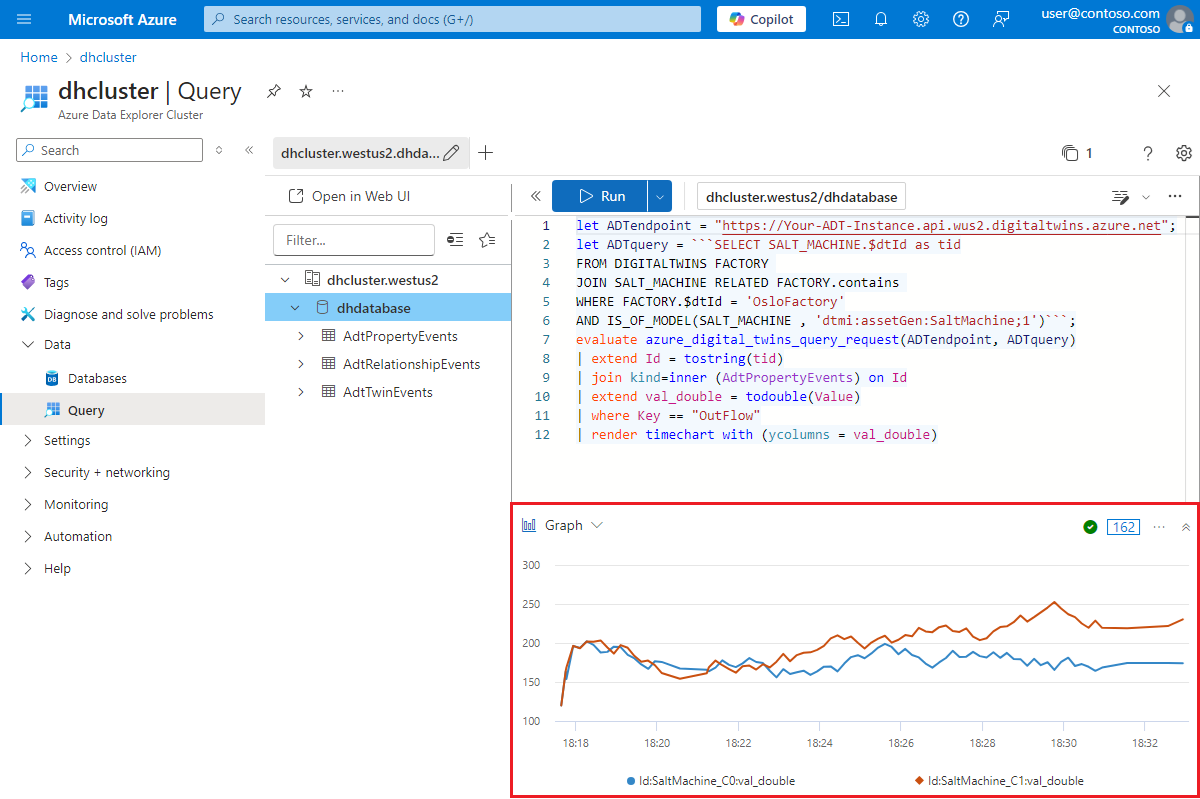This screenshot has height=799, width=1200.
Task: Open in Web UI
Action: (x=349, y=196)
